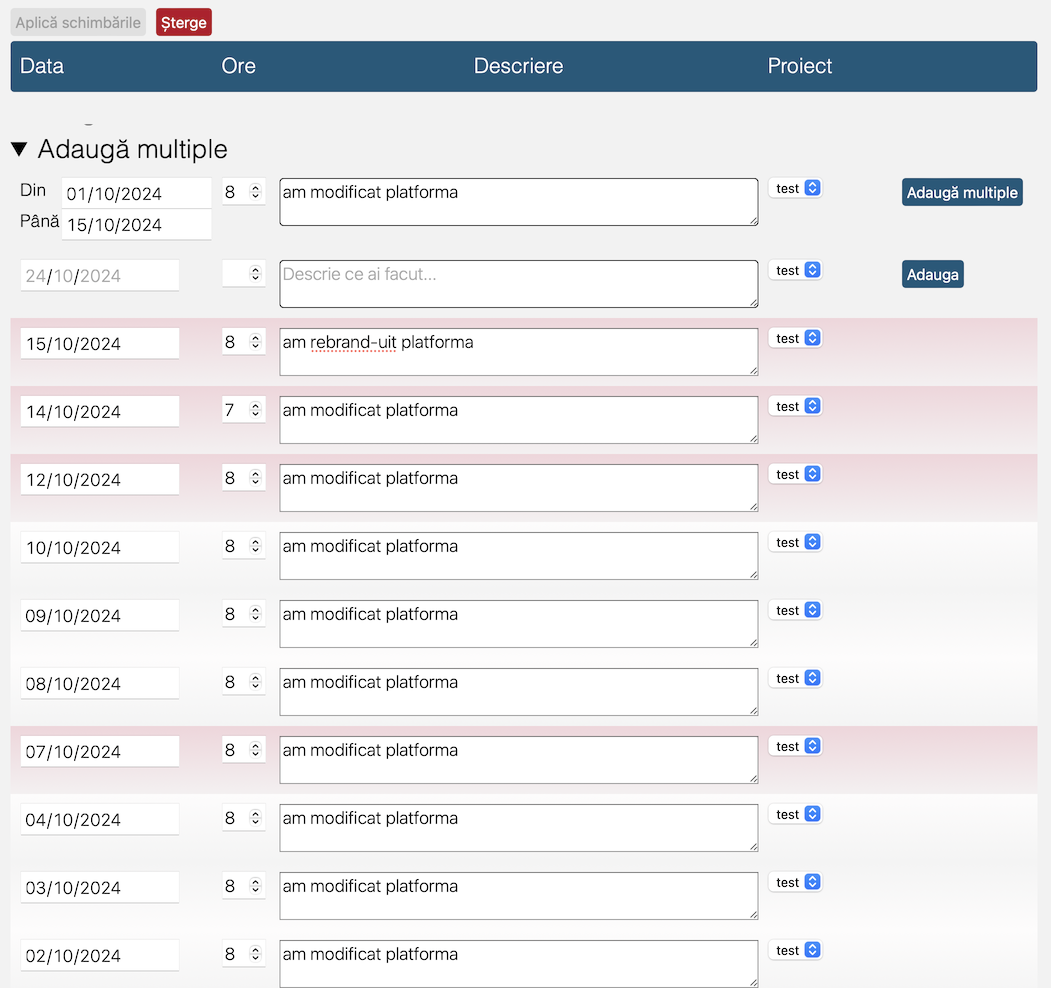This screenshot has height=988, width=1051.
Task: Open project dropdown for 10/10/2024 entry
Action: 796,542
